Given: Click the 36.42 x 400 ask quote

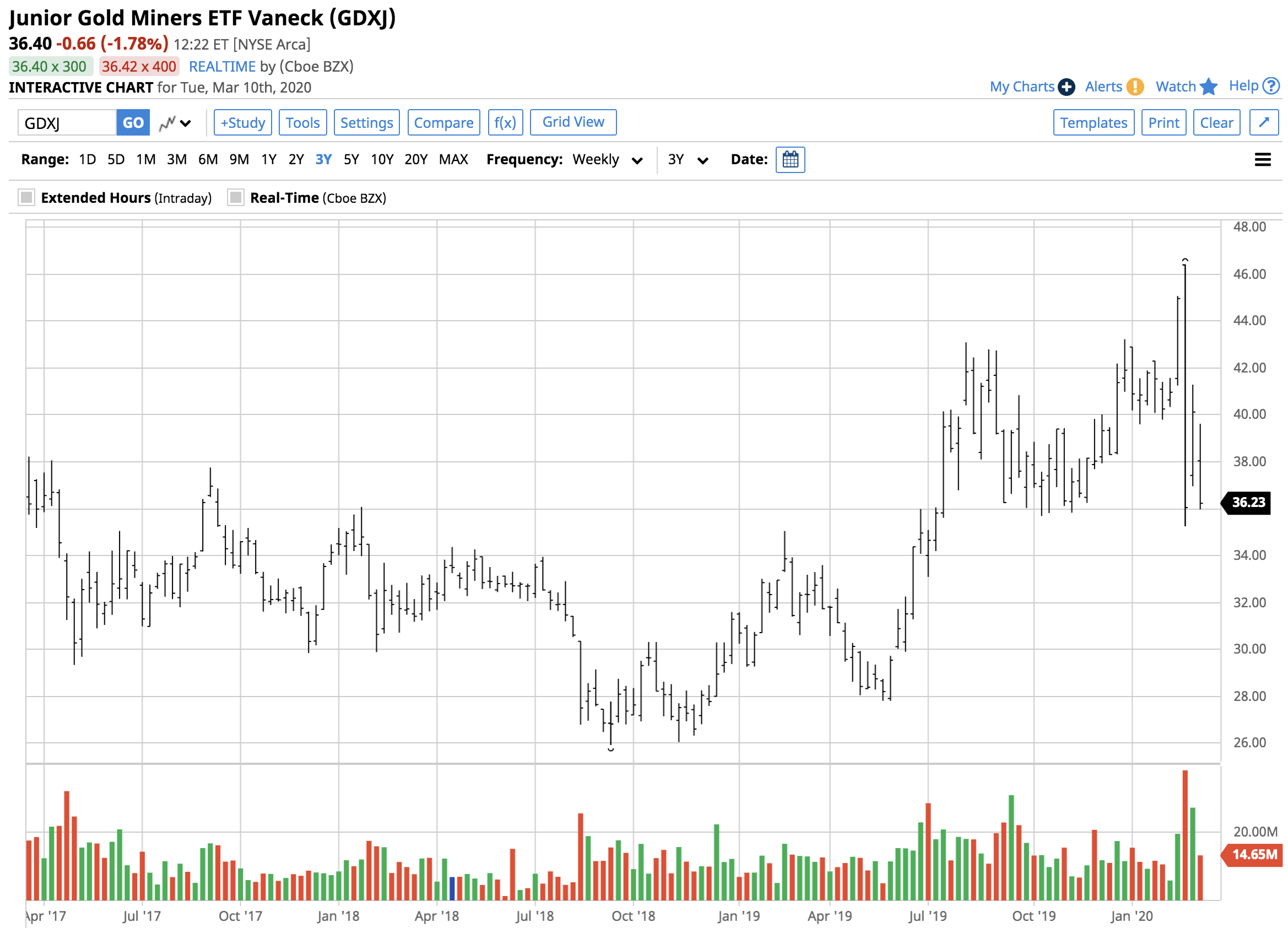Looking at the screenshot, I should (x=139, y=67).
